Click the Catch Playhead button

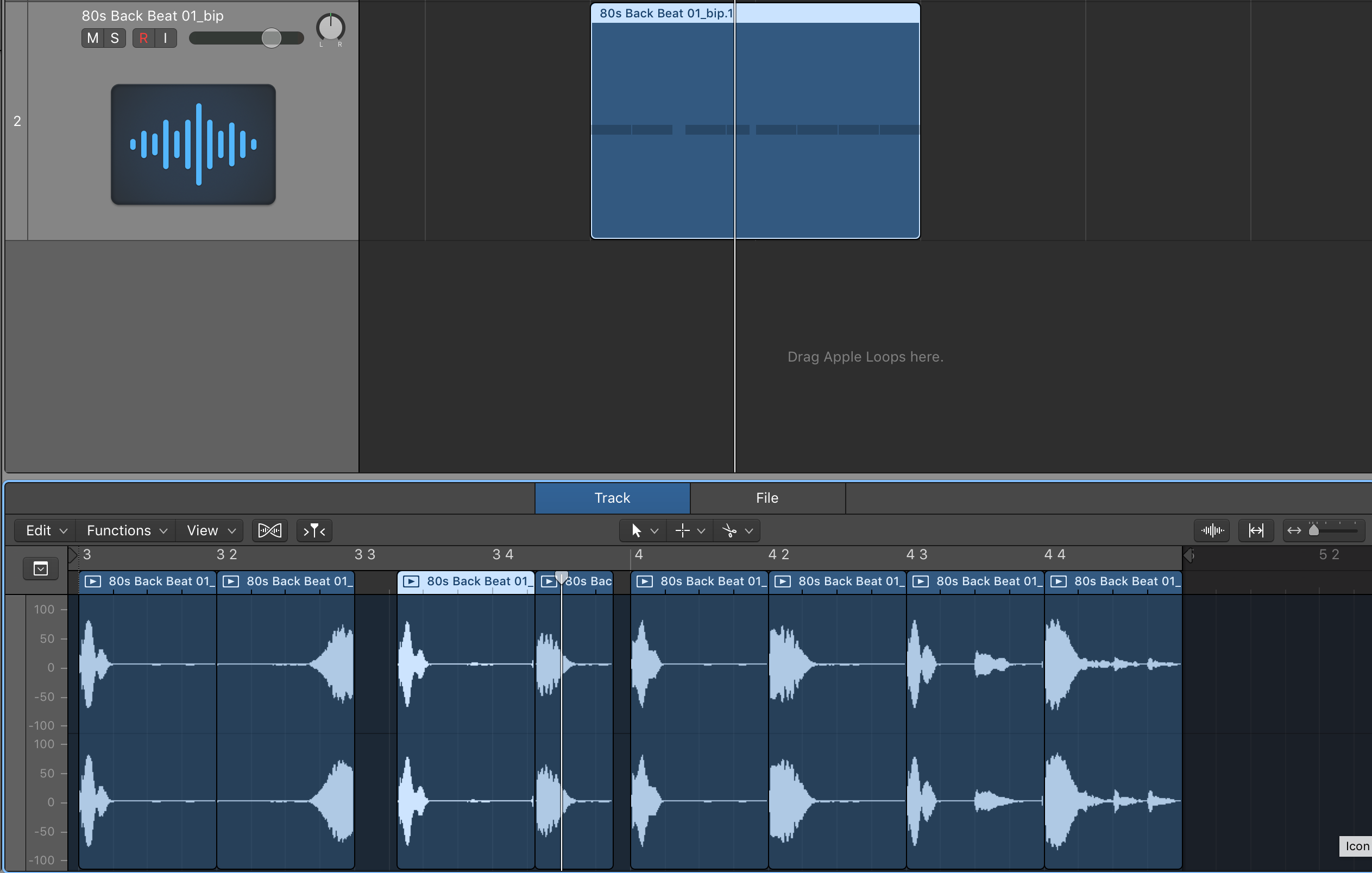click(314, 531)
